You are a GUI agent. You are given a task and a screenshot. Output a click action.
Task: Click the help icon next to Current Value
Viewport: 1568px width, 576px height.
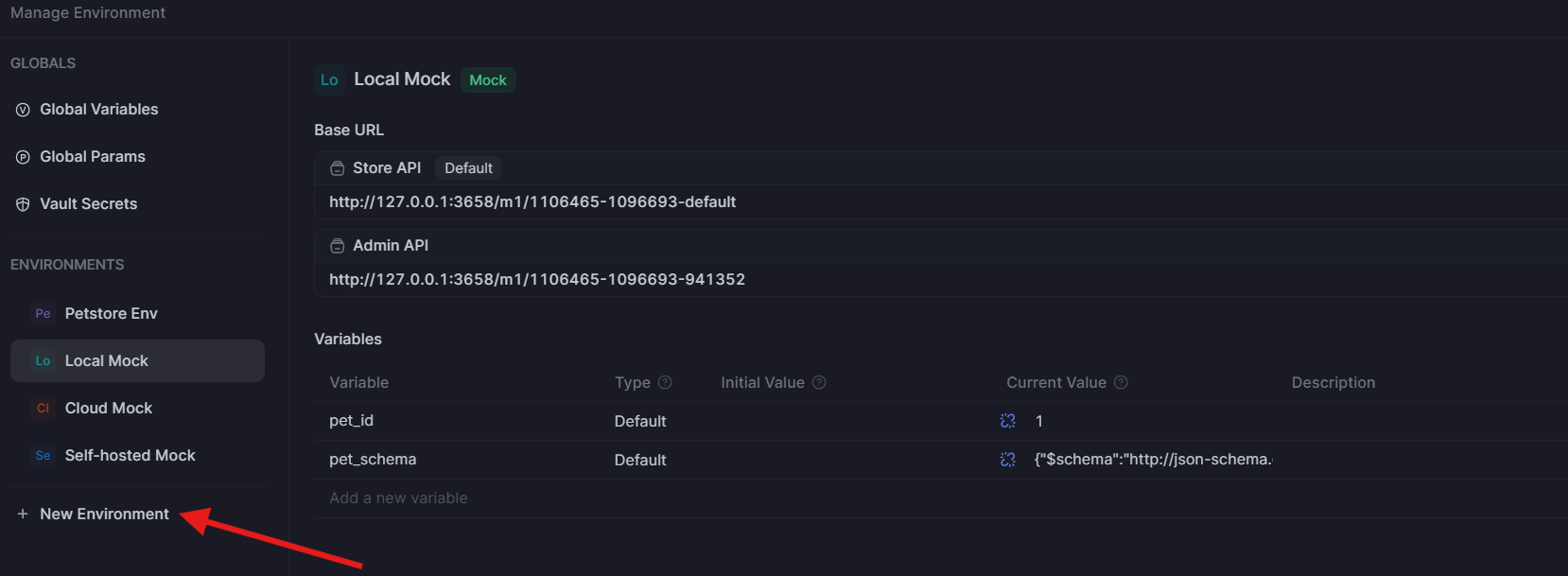click(x=1121, y=383)
